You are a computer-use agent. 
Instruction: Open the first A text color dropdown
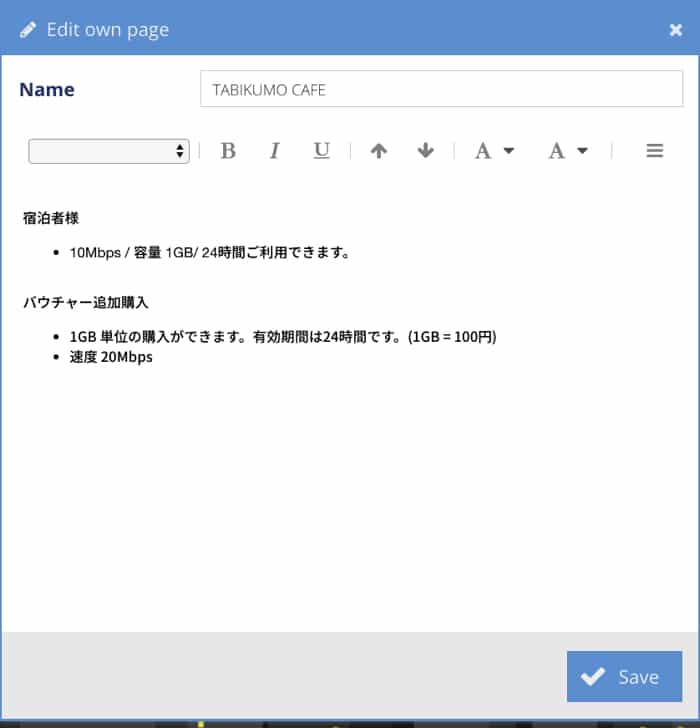(494, 150)
